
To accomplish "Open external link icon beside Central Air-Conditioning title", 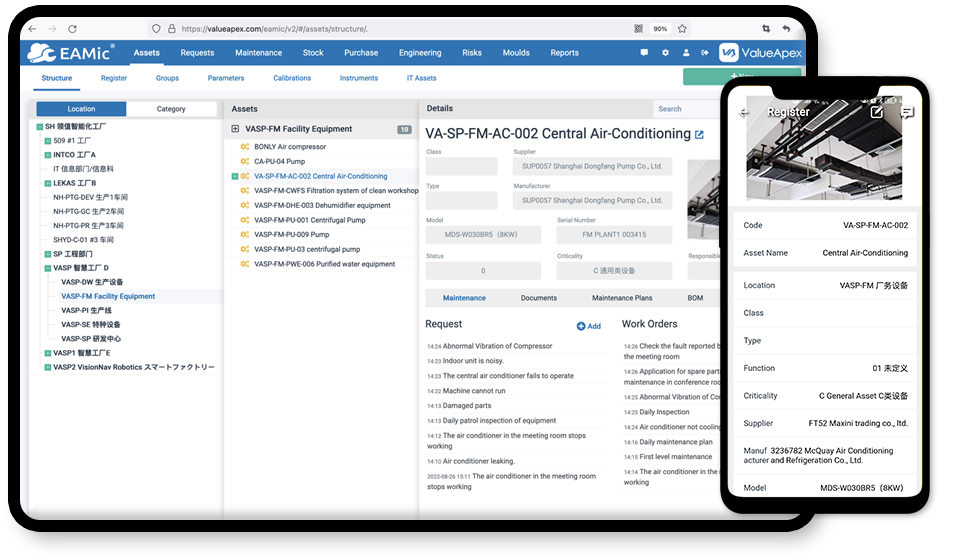I will [700, 135].
